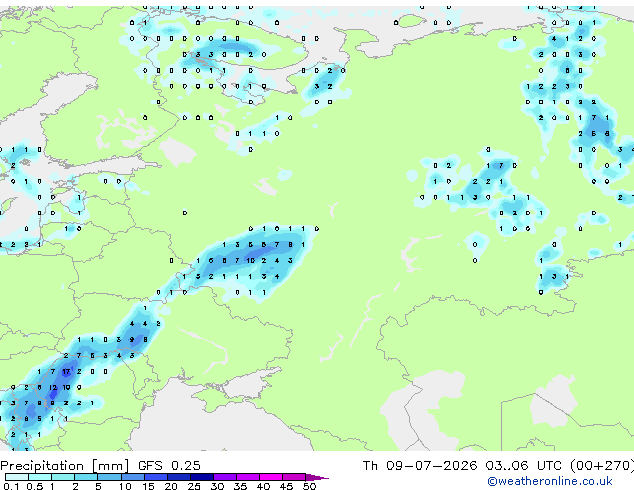Pick the legend swatch between 35 and 40

pos(248,477)
